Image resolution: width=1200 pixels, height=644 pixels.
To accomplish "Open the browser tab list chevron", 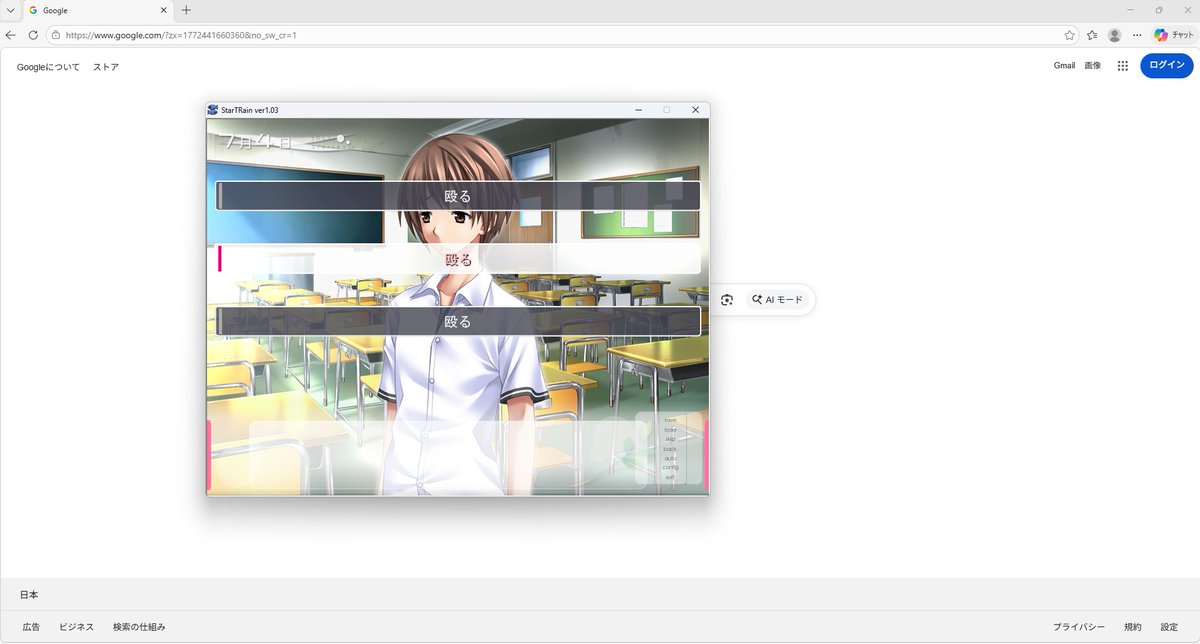I will point(10,10).
